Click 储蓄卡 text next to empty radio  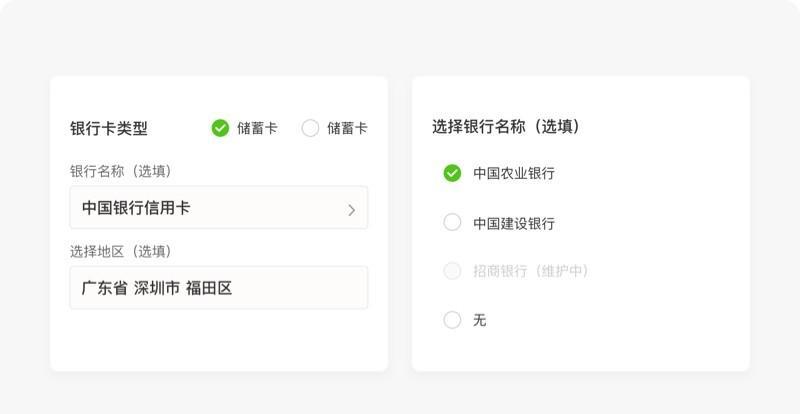[347, 128]
